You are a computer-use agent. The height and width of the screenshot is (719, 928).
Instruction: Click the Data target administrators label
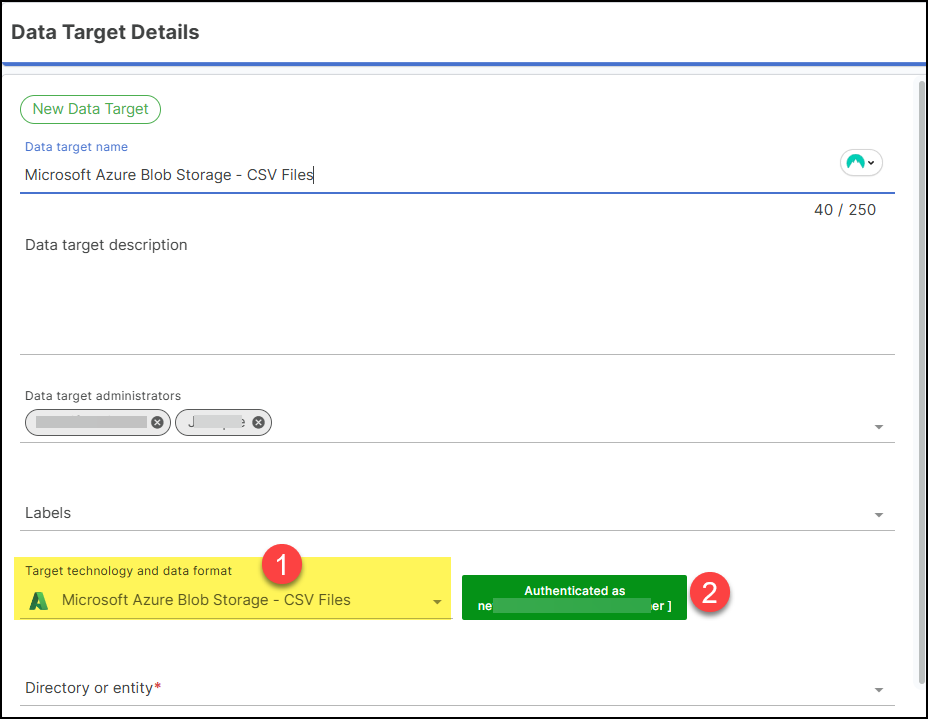103,396
